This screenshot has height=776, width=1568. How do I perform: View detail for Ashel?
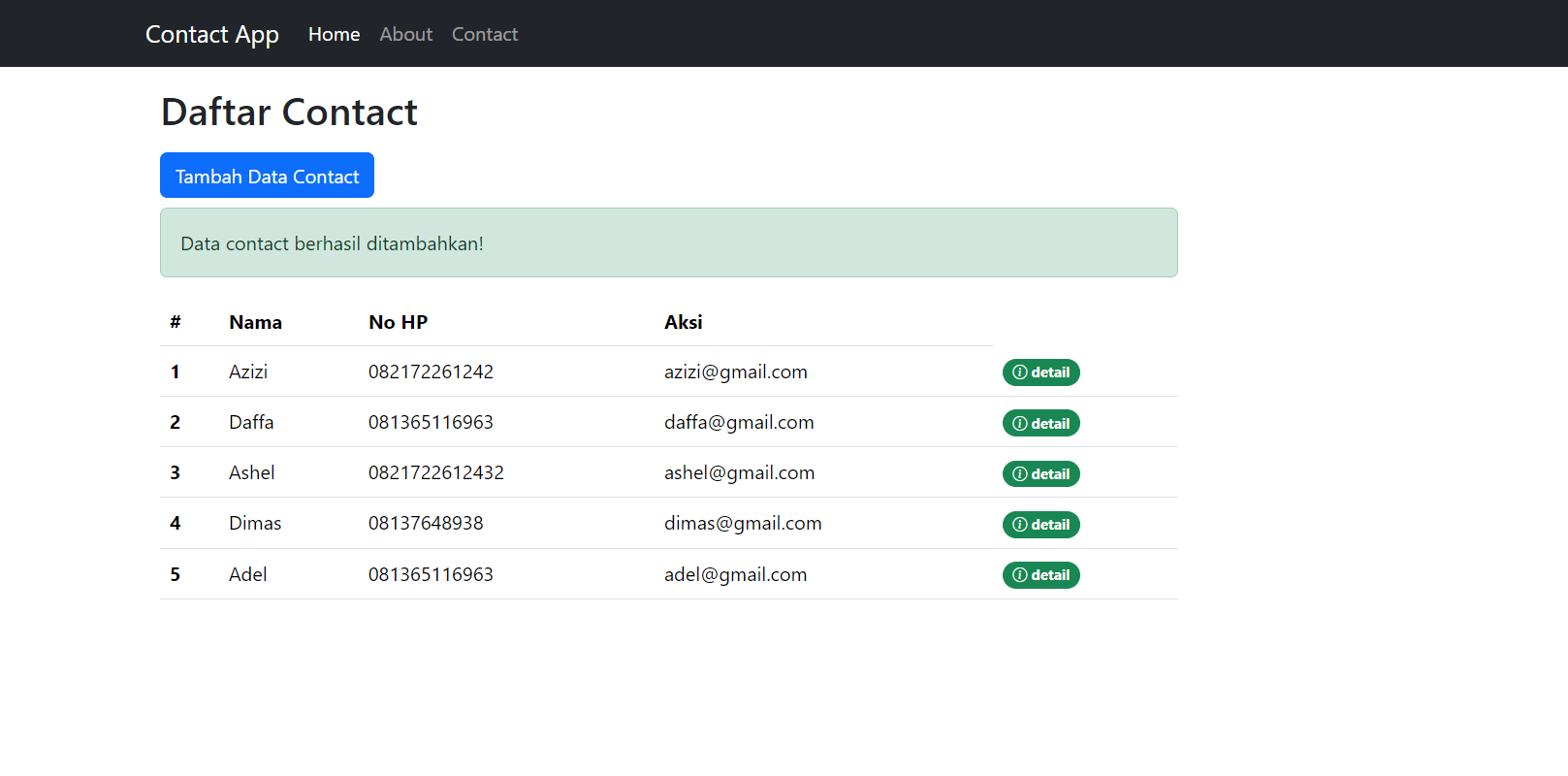point(1040,473)
